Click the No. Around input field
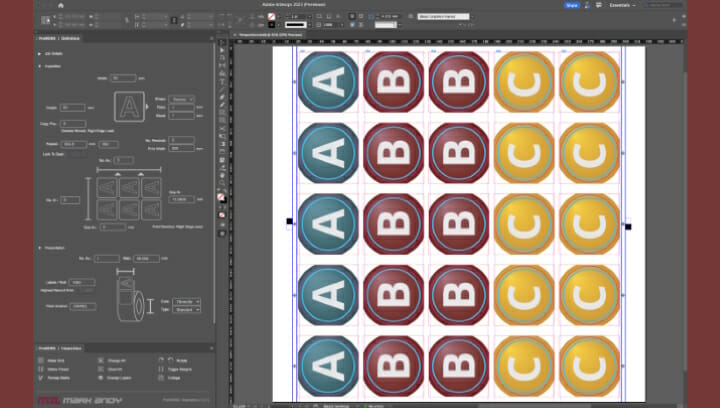This screenshot has height=408, width=720. [x=70, y=200]
